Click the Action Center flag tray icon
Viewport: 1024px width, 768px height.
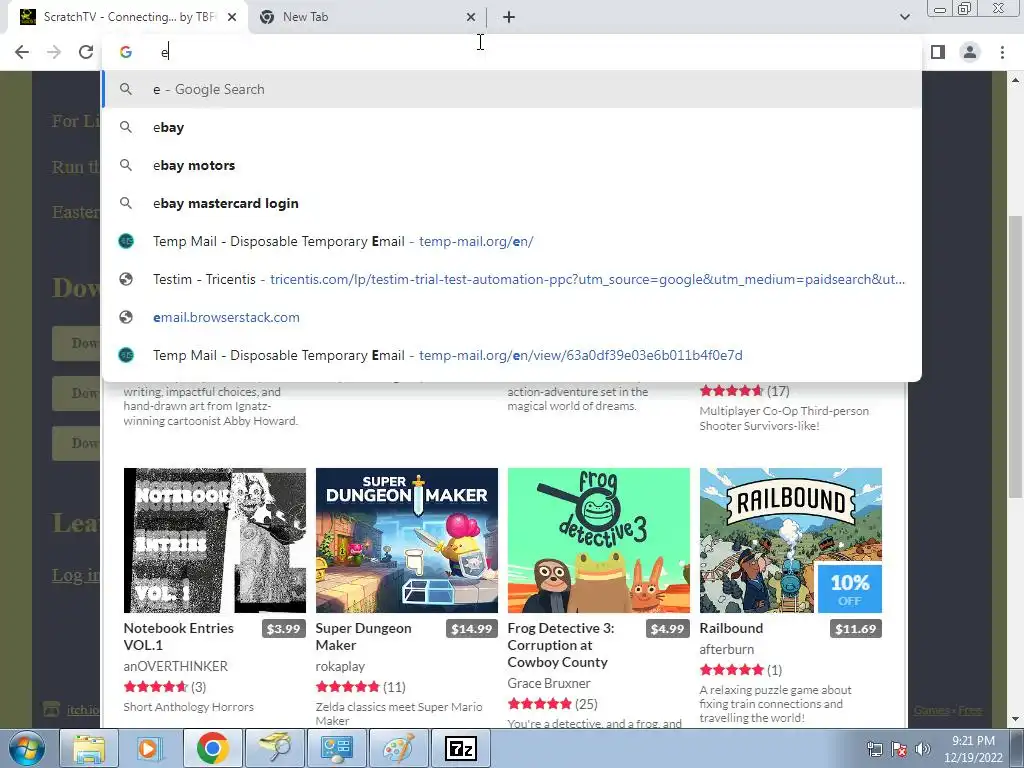[x=899, y=749]
